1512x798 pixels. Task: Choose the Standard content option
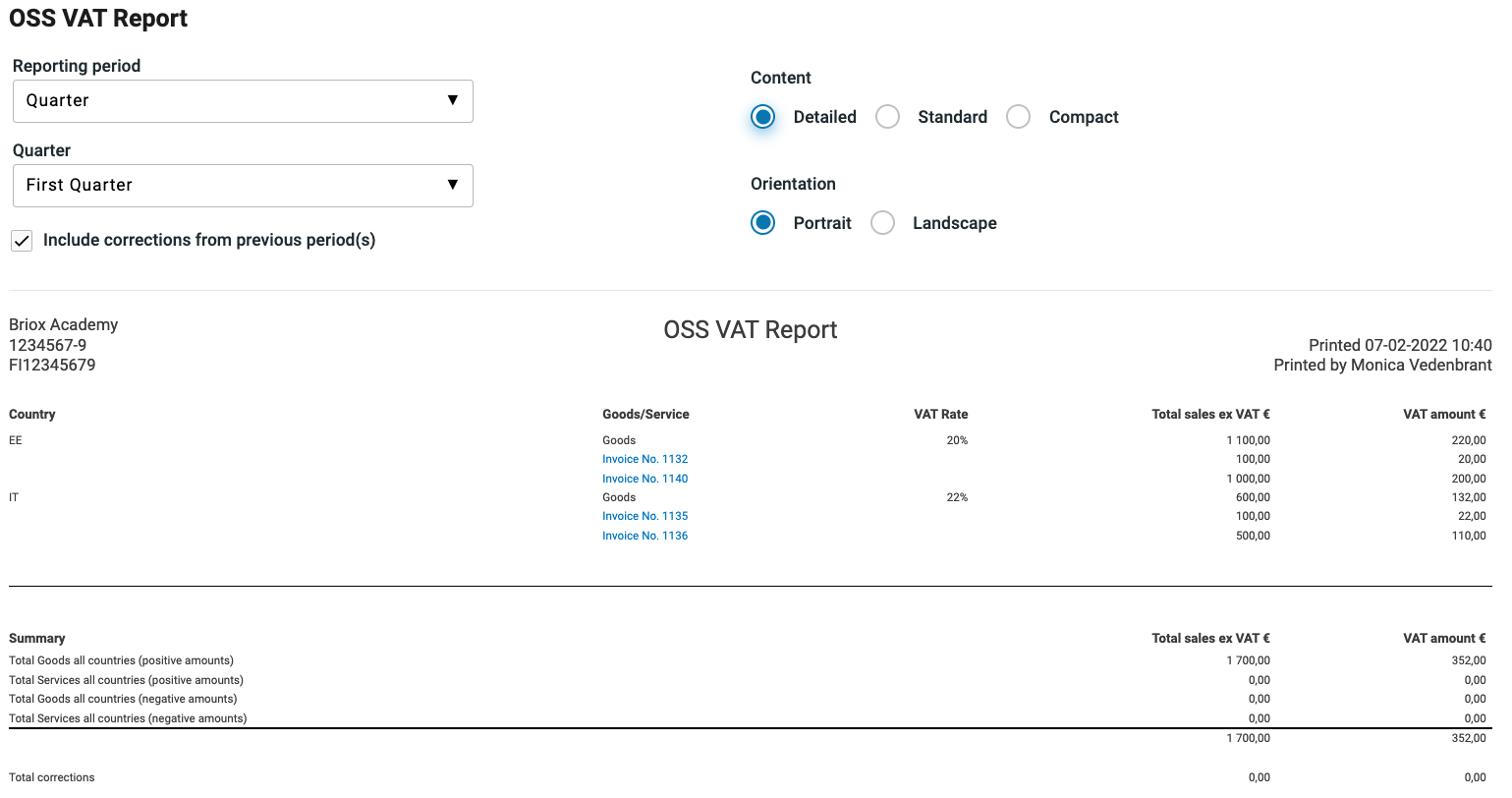[887, 117]
